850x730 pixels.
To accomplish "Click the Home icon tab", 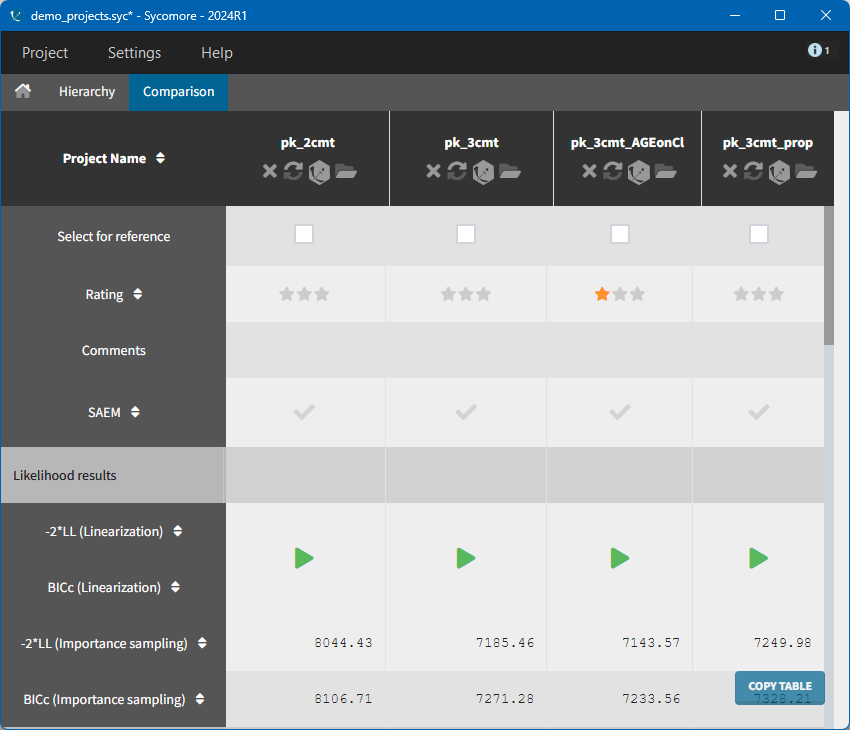I will coord(22,91).
